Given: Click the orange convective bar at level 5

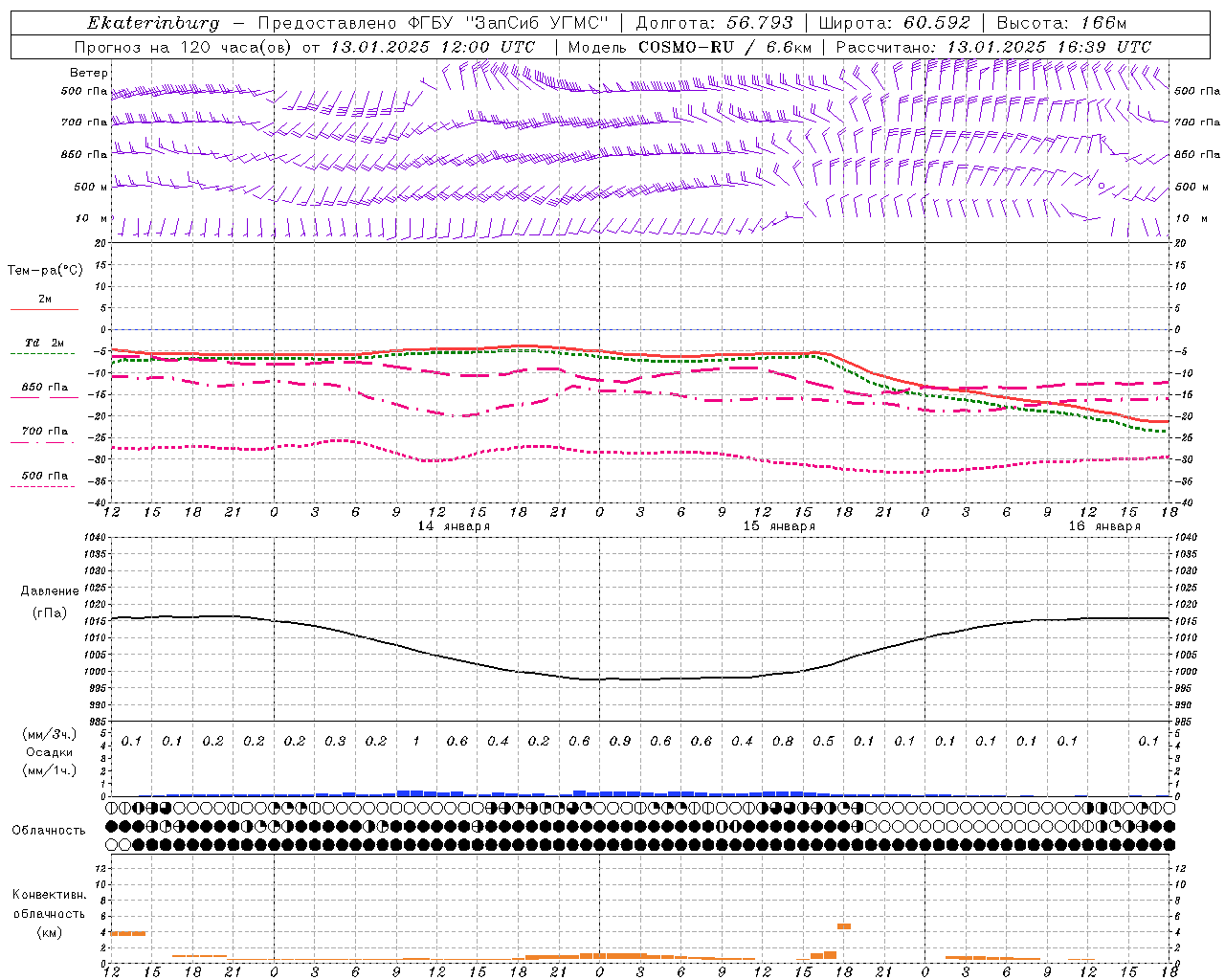Looking at the screenshot, I should click(844, 926).
